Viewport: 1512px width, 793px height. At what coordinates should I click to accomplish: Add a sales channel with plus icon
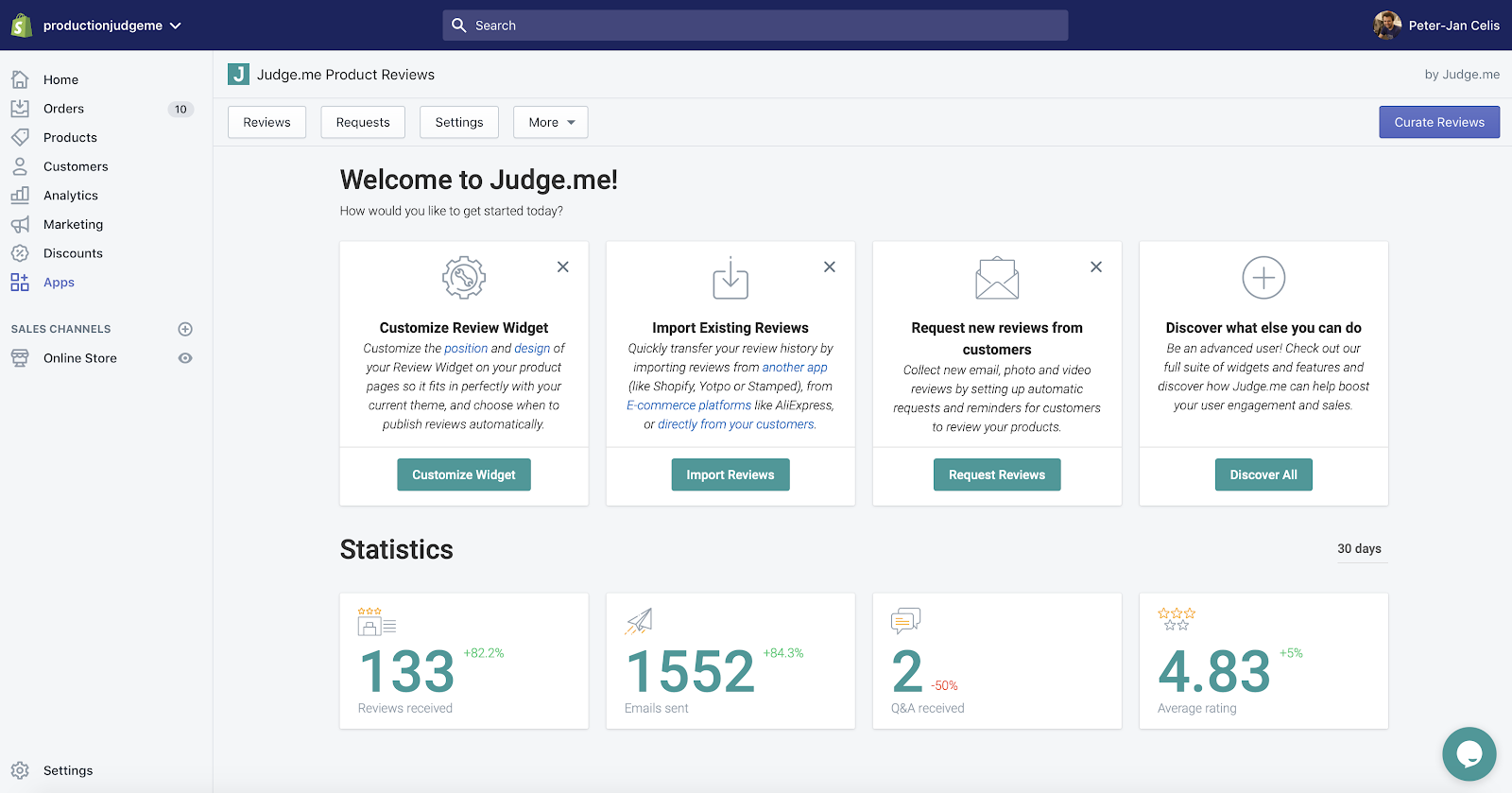185,329
